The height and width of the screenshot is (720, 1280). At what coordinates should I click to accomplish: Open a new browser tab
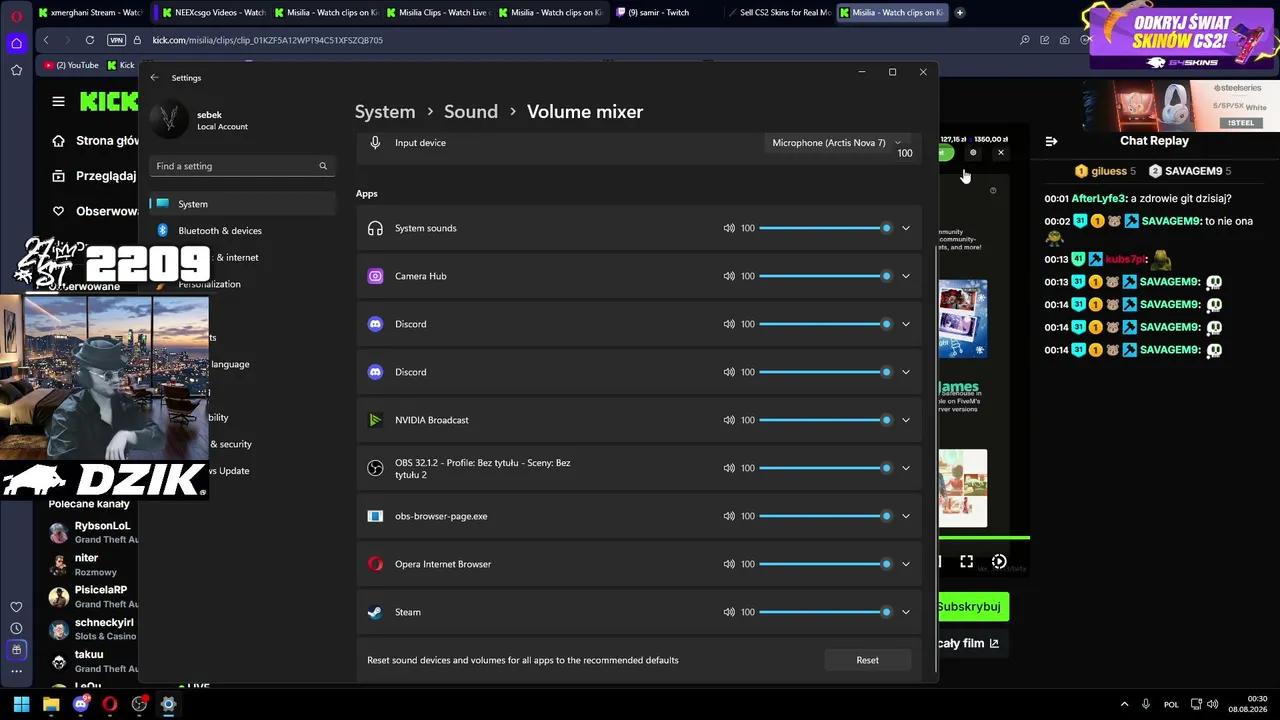tap(960, 13)
